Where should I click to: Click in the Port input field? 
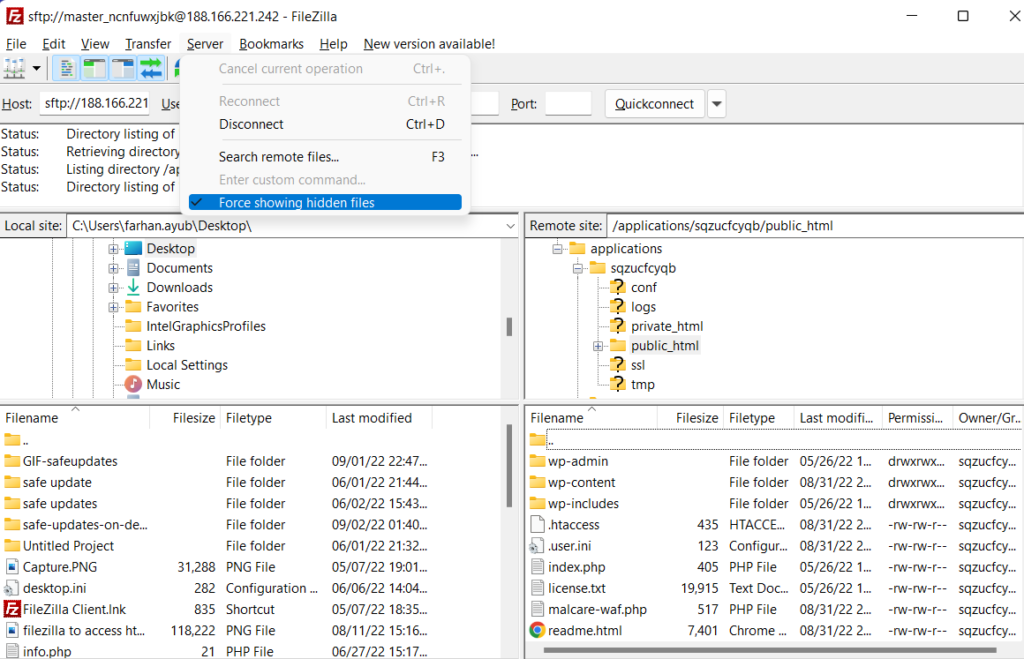click(568, 104)
